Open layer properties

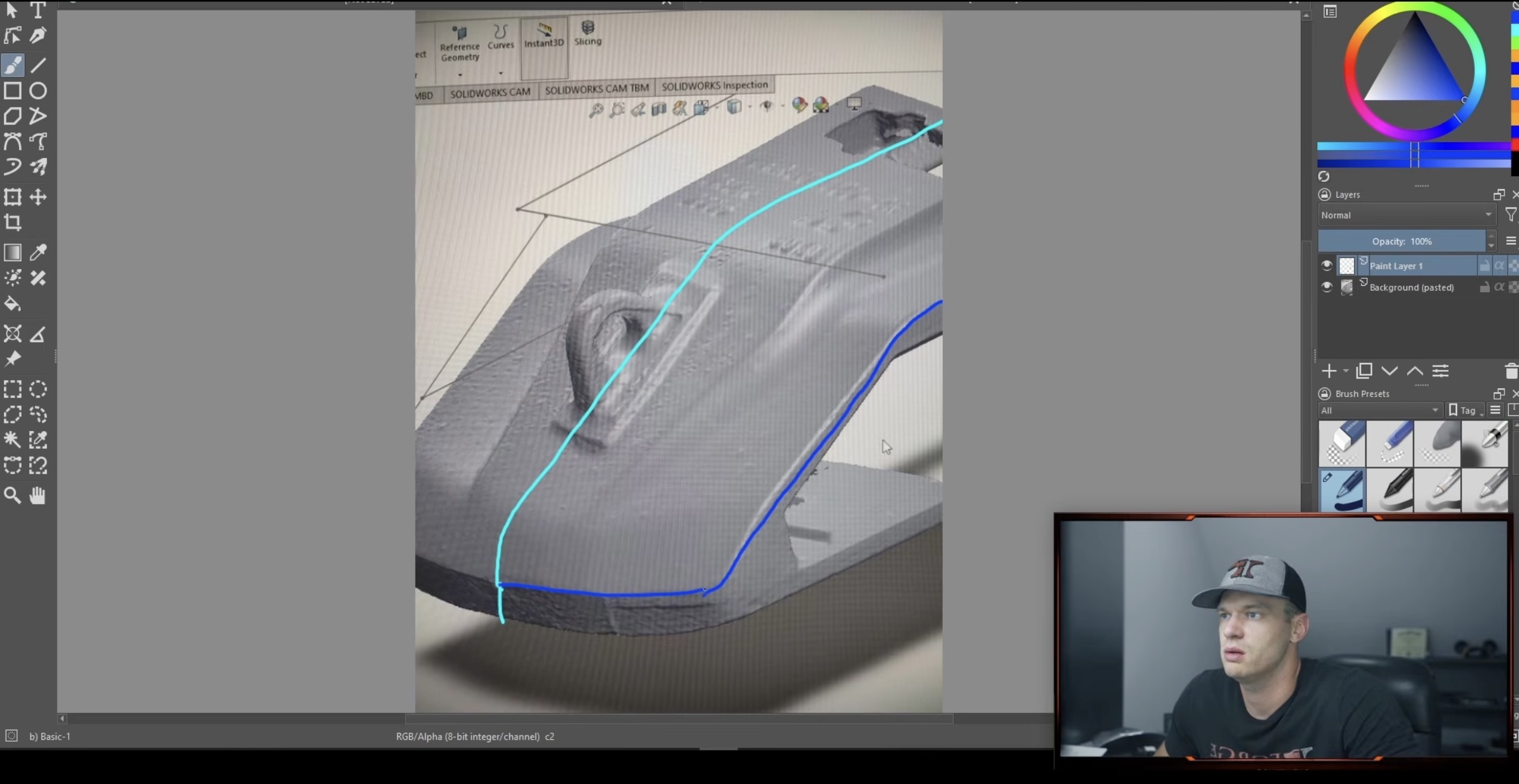click(x=1441, y=371)
